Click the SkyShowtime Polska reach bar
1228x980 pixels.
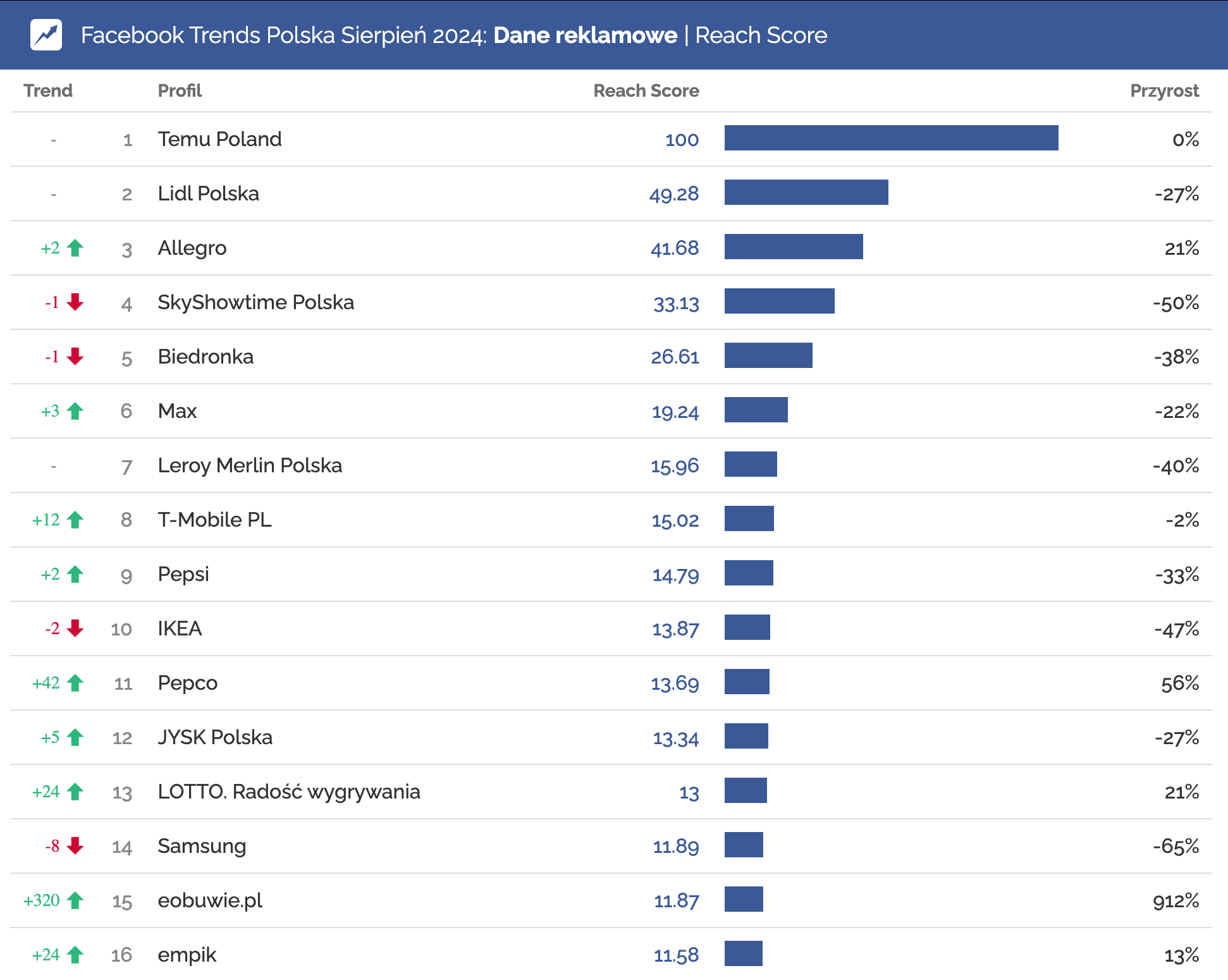[x=780, y=301]
